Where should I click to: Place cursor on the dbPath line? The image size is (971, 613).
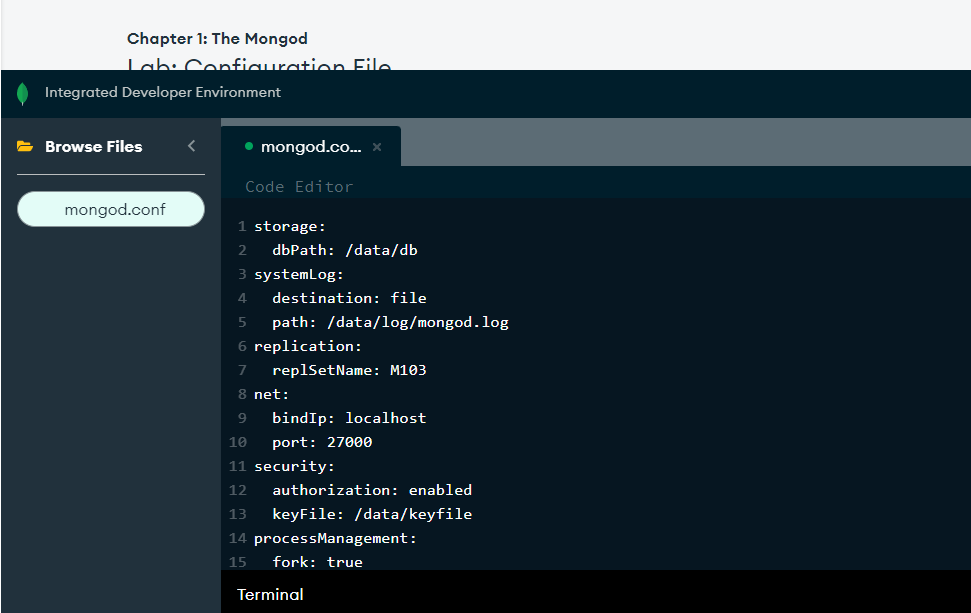344,250
